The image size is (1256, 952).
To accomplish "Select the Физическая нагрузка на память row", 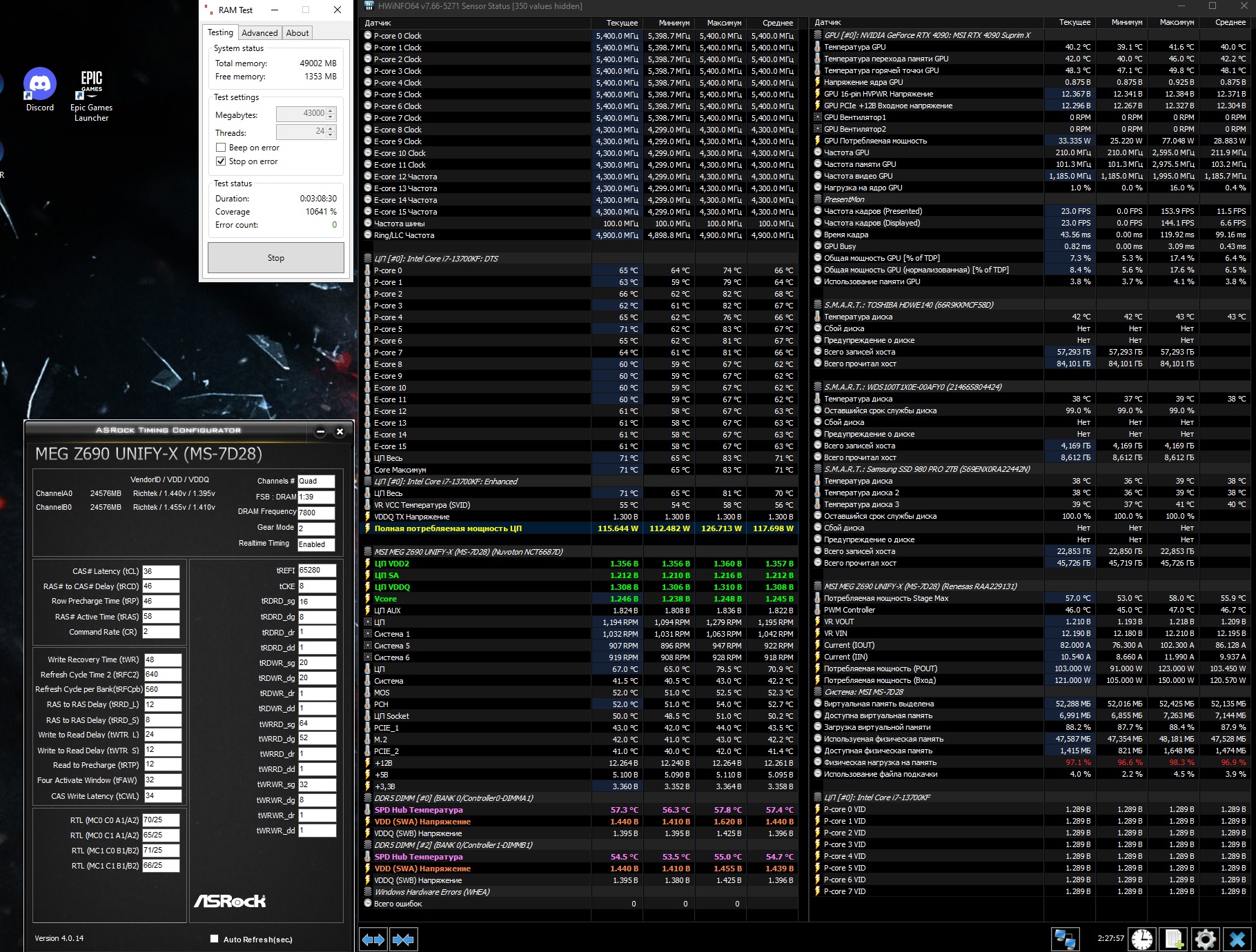I will point(1031,762).
